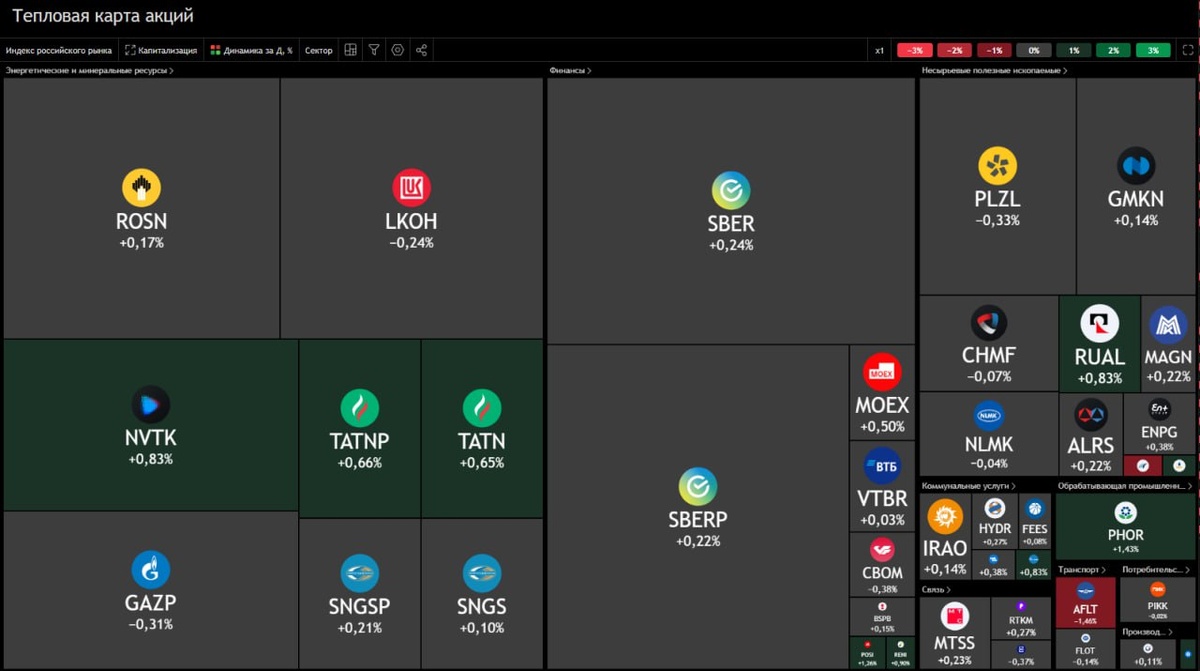Open the Динамика за Д, % selector
Viewport: 1200px width, 671px height.
pyautogui.click(x=251, y=50)
